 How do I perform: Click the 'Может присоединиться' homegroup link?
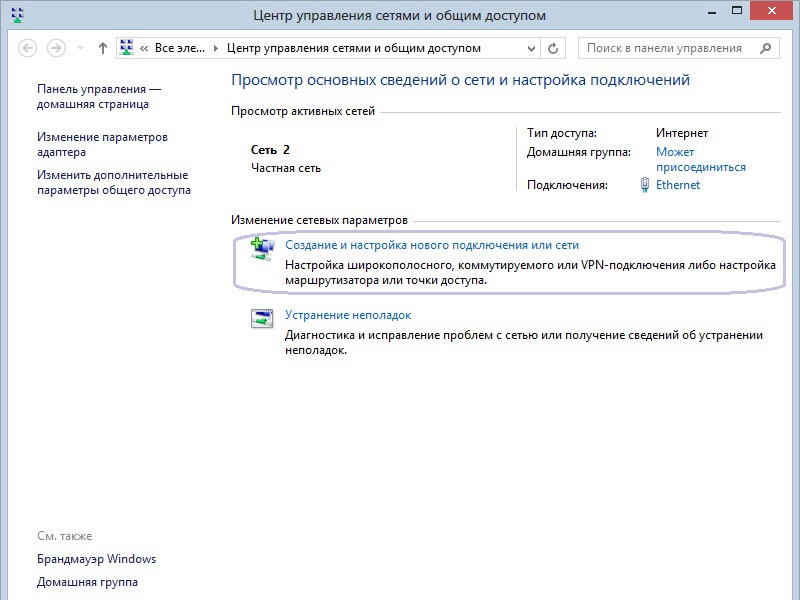click(x=701, y=159)
